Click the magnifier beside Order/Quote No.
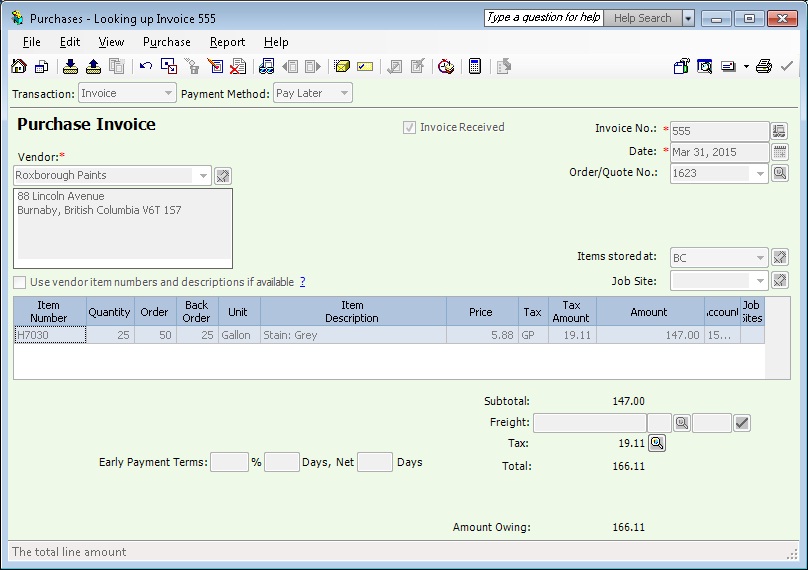The image size is (808, 570). tap(780, 173)
